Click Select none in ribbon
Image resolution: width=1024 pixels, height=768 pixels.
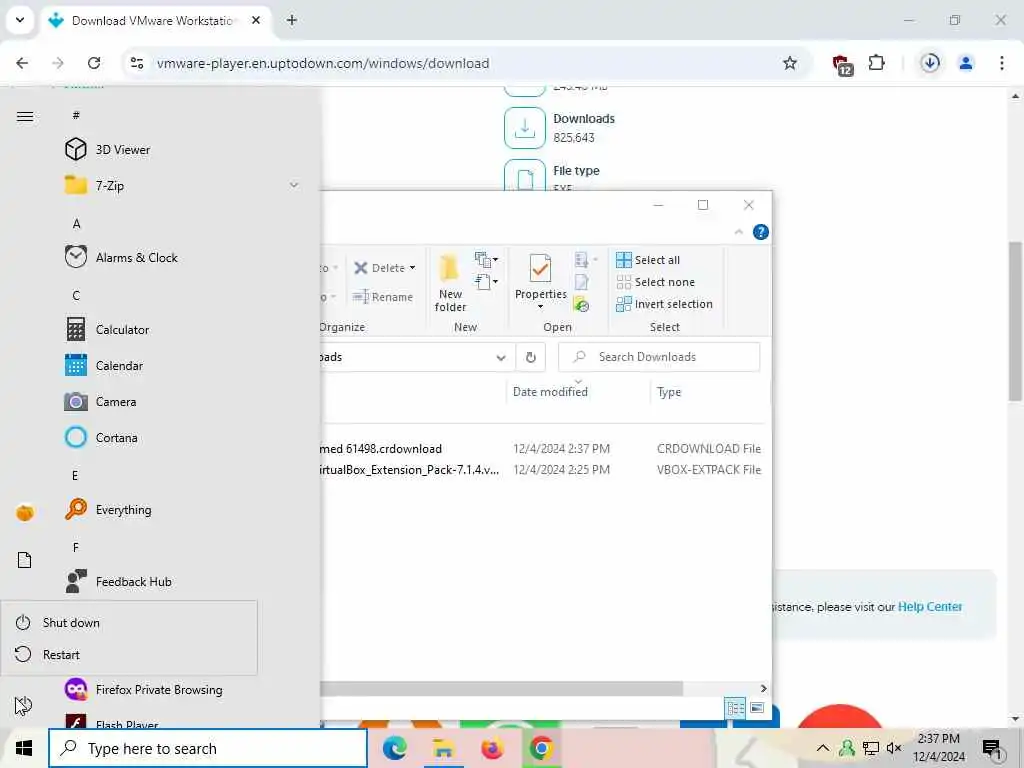coord(656,282)
